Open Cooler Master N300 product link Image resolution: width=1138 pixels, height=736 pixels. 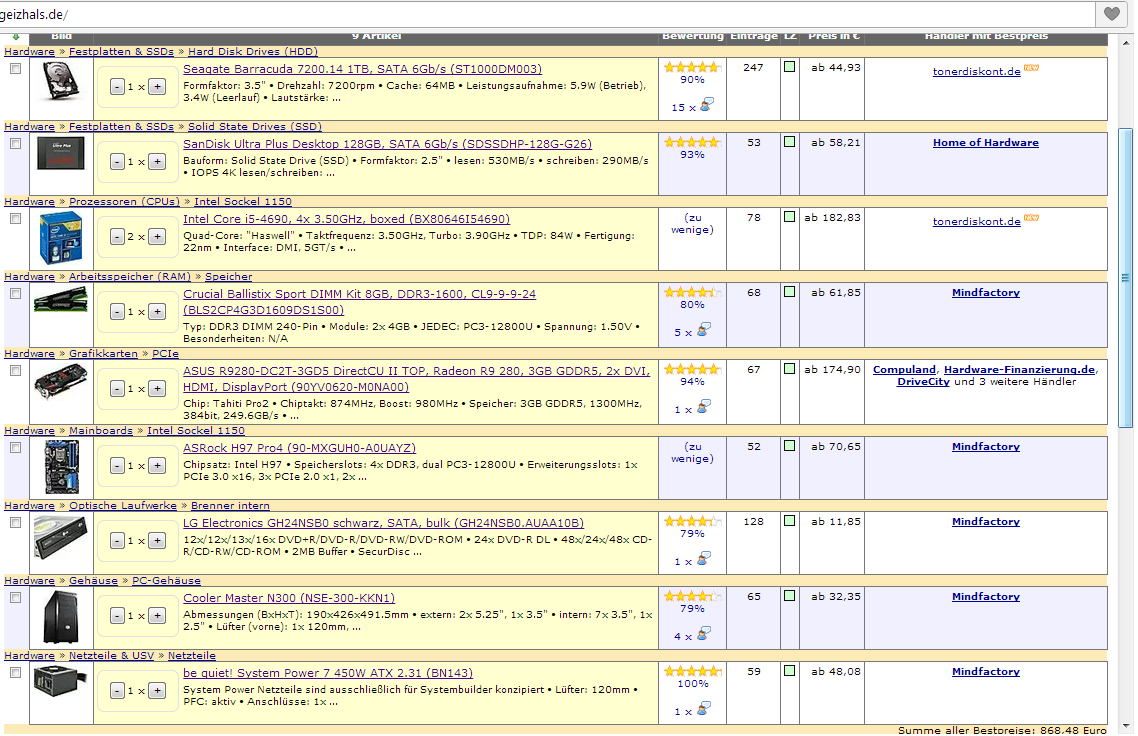289,598
